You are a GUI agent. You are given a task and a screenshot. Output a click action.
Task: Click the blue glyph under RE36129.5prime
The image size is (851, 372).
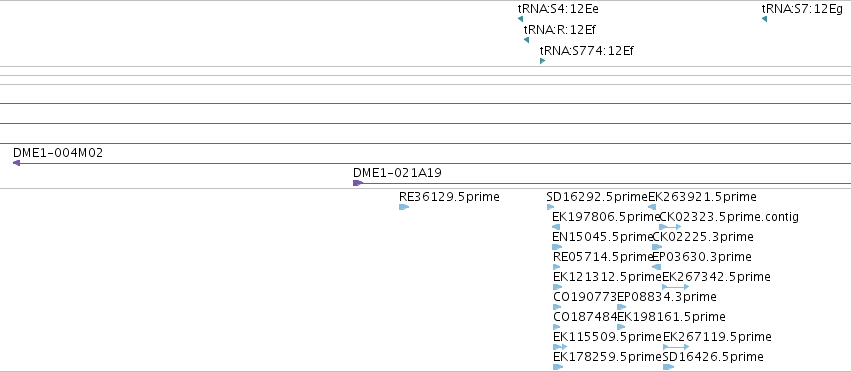pos(404,207)
